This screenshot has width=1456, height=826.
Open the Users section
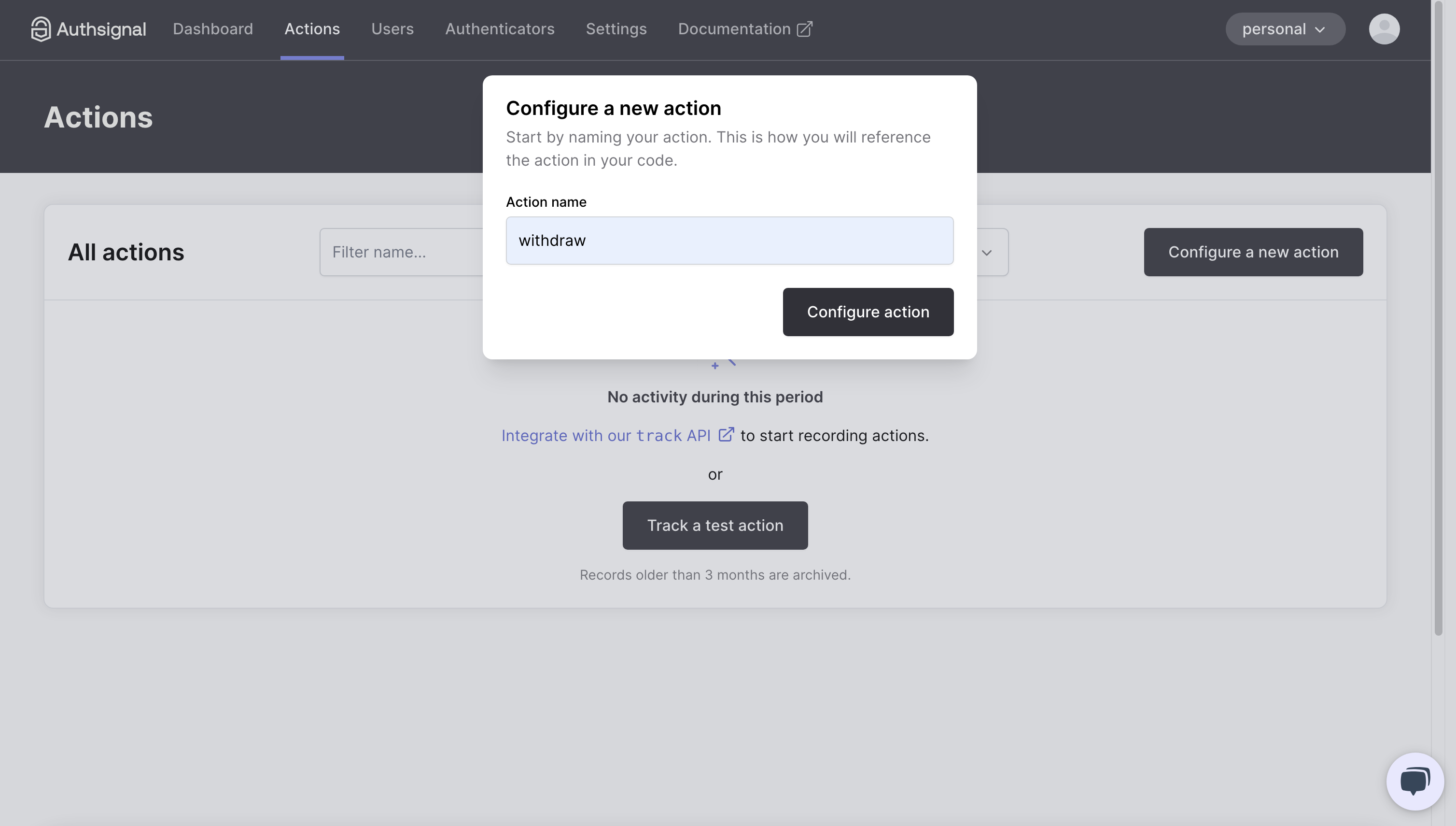point(392,28)
